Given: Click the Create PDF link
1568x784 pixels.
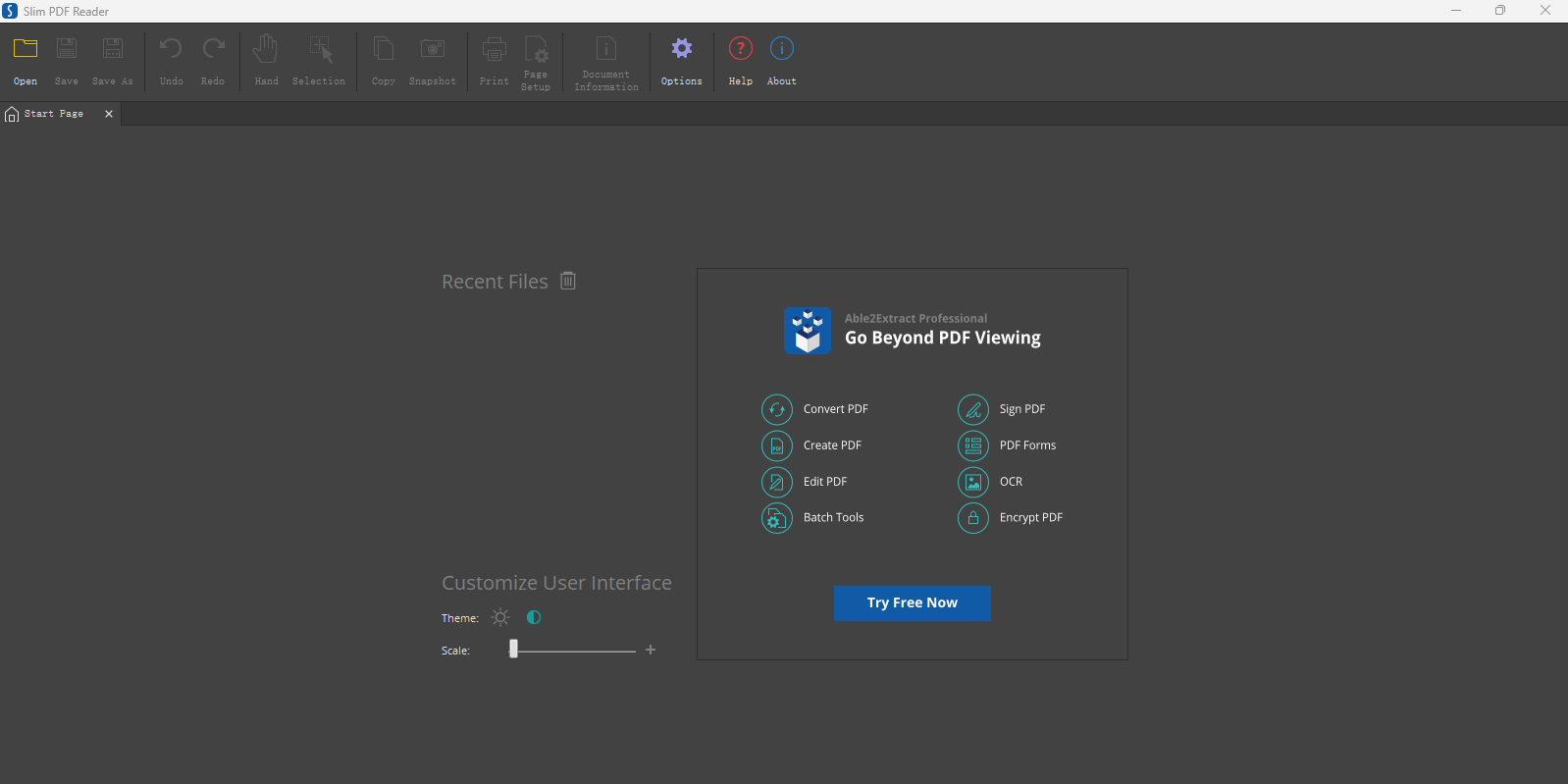Looking at the screenshot, I should [832, 445].
